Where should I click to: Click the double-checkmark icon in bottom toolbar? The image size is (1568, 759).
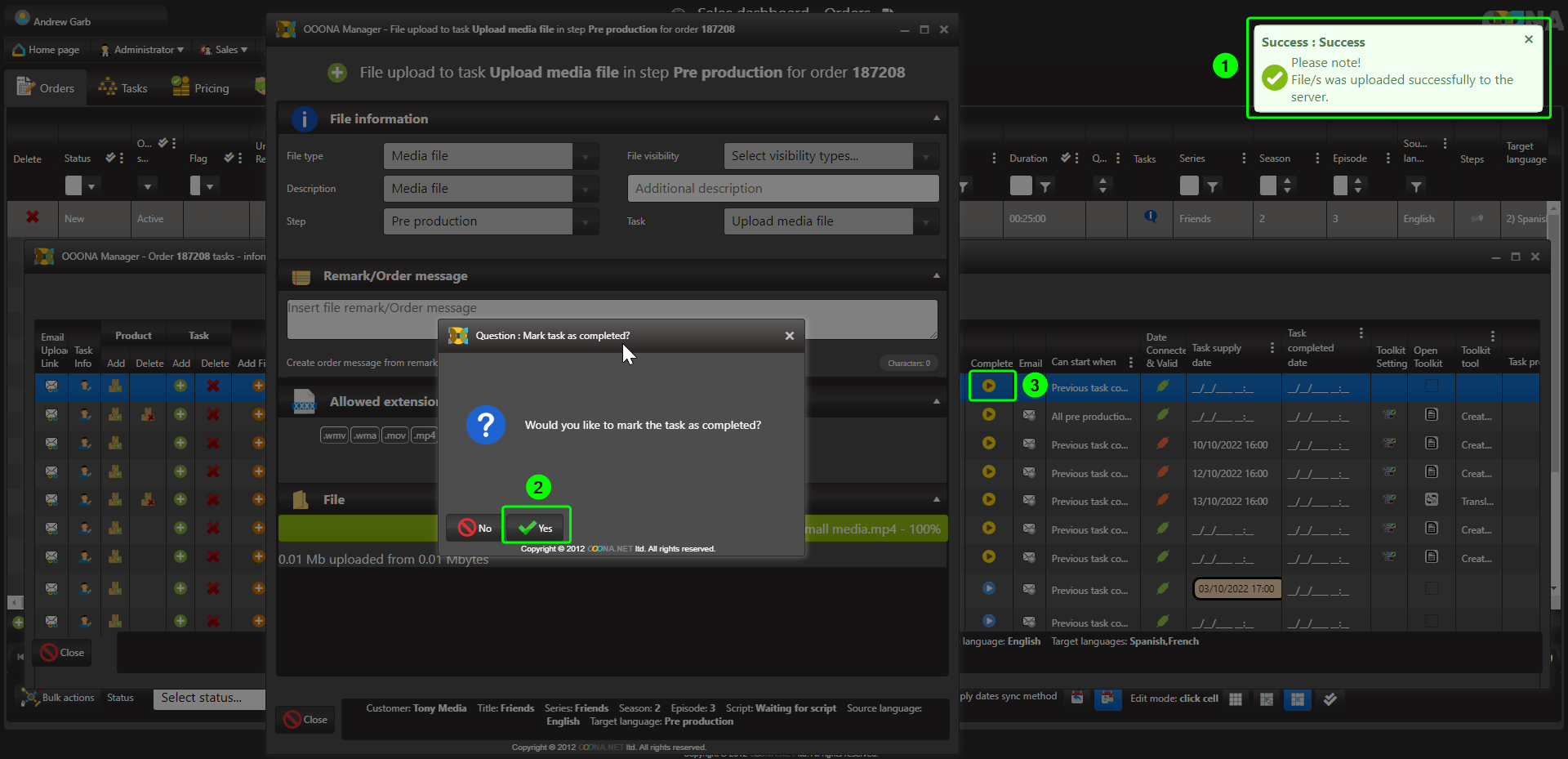(x=1330, y=699)
